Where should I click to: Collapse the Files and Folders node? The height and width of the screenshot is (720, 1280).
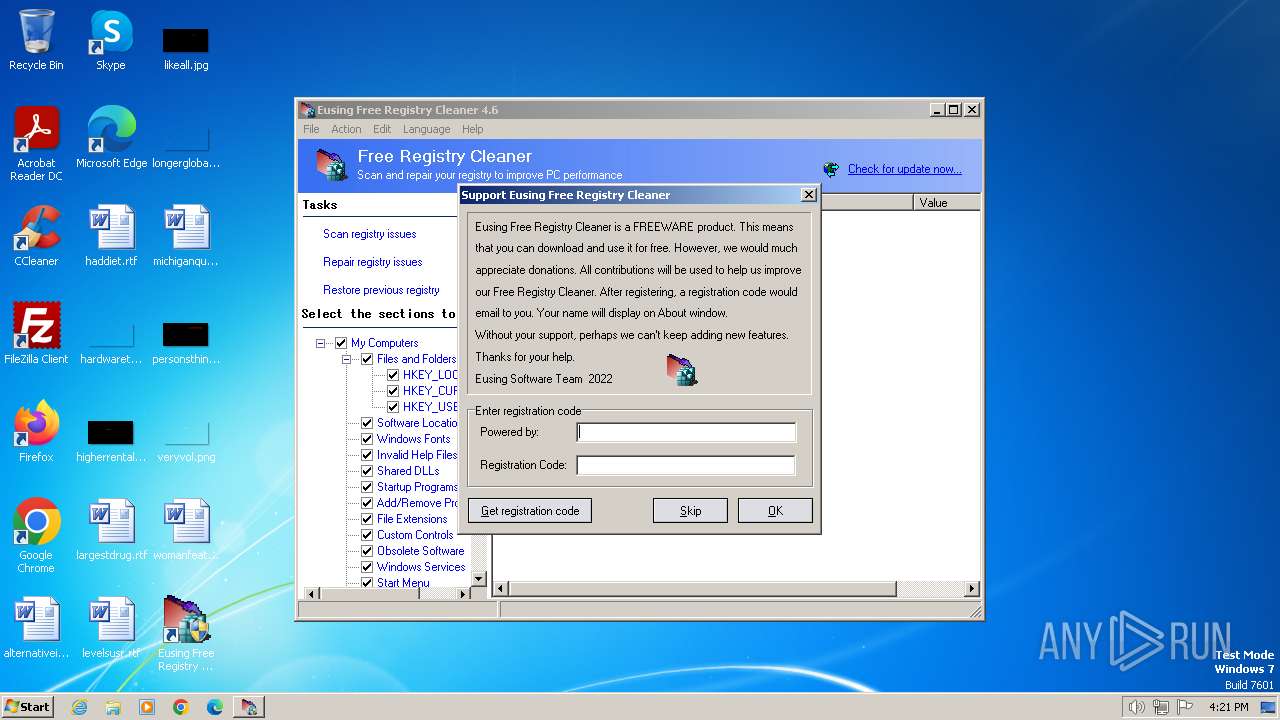347,359
